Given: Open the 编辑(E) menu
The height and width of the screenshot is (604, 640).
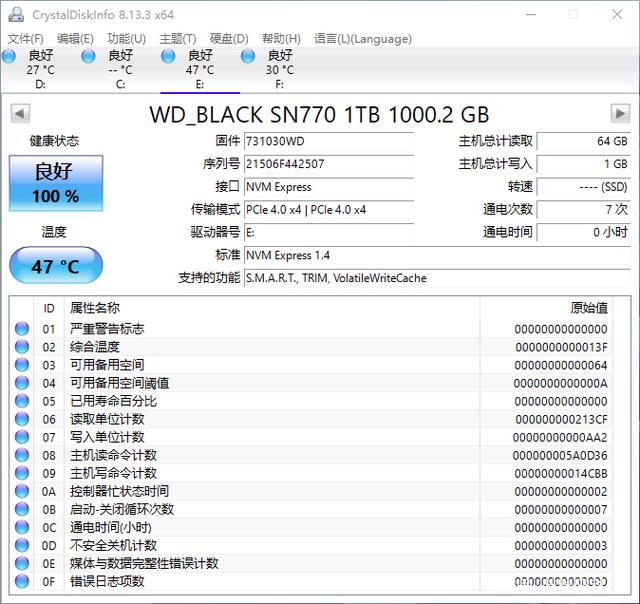Looking at the screenshot, I should click(75, 39).
